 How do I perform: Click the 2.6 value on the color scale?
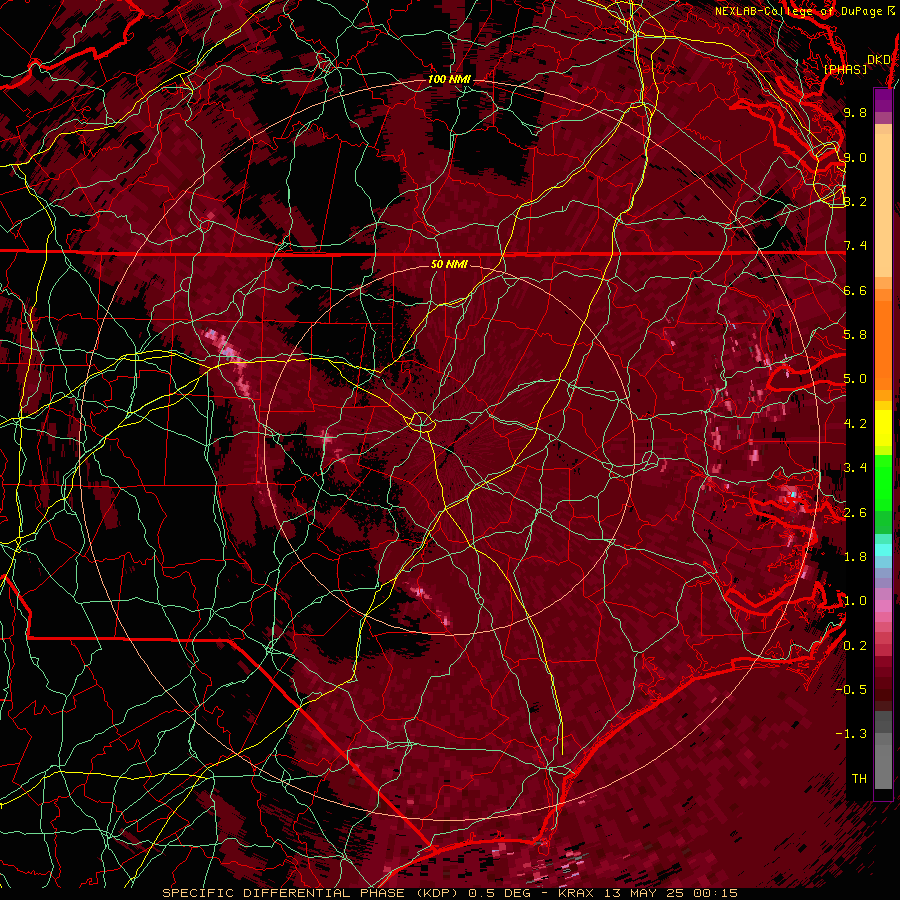pyautogui.click(x=855, y=512)
